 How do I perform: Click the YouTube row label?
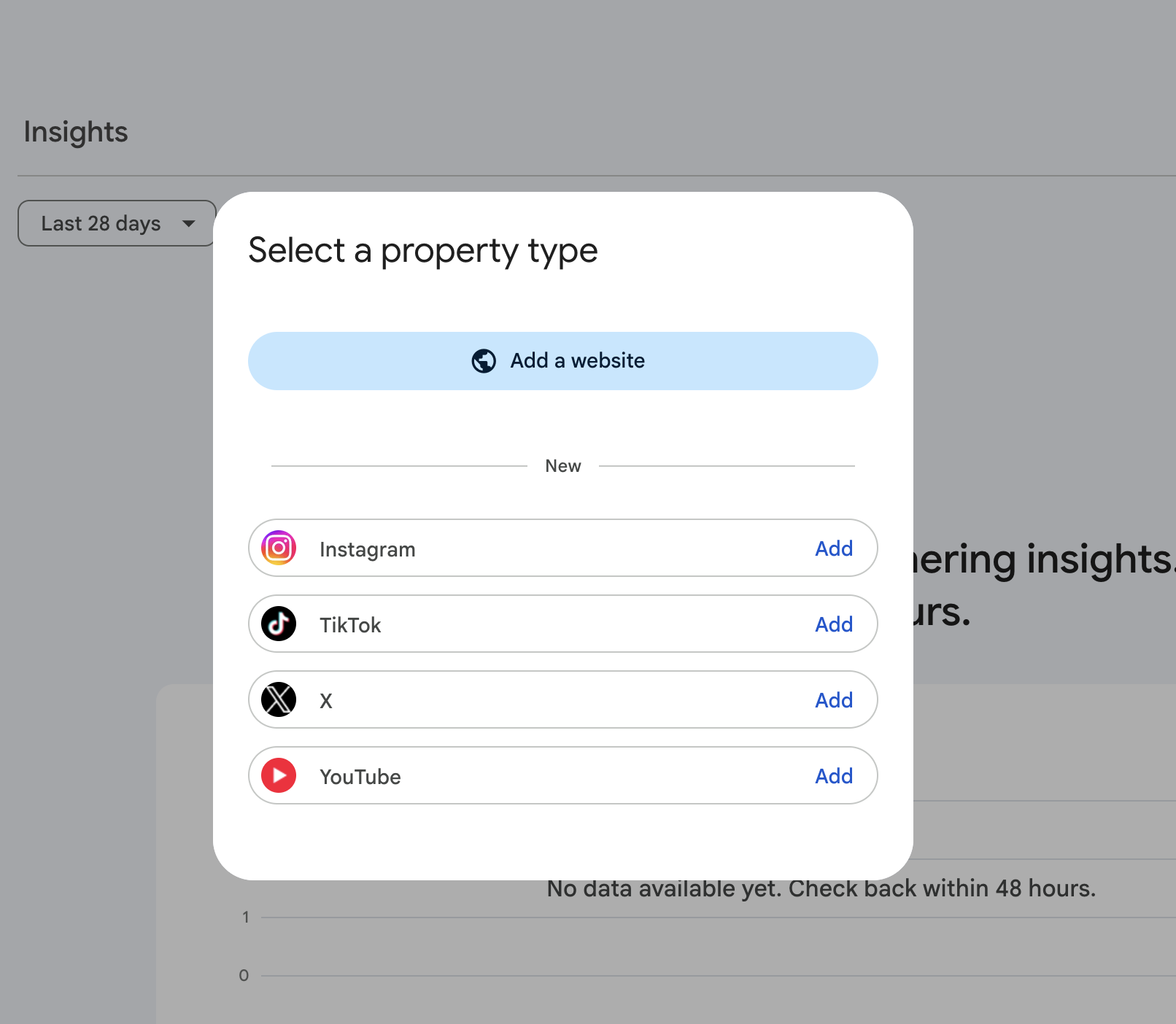point(360,777)
